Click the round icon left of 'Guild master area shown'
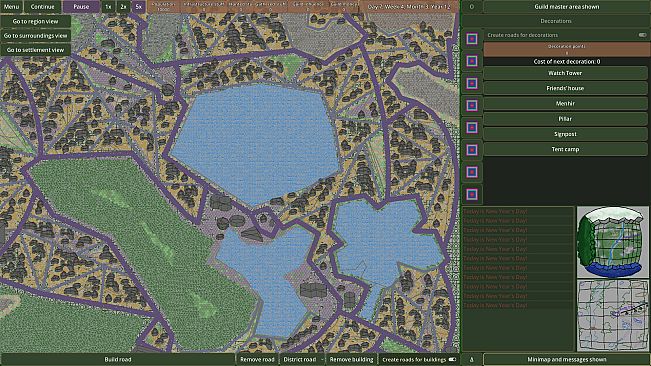The height and width of the screenshot is (366, 651). pos(472,7)
